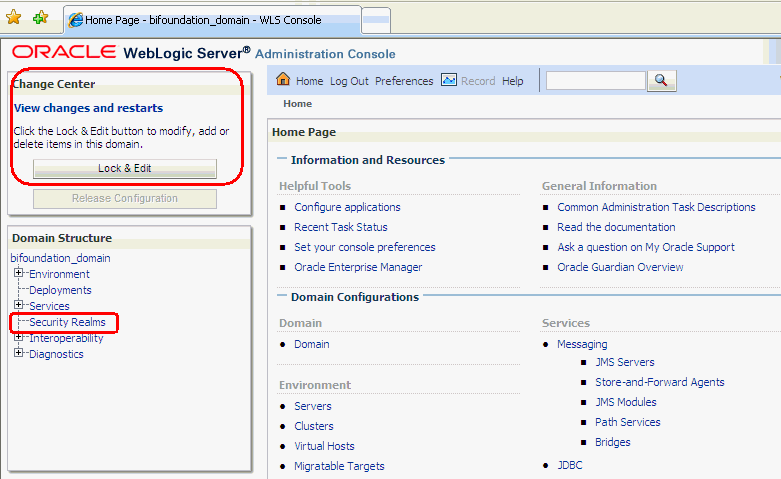Open the JMS Modules link

click(x=626, y=402)
